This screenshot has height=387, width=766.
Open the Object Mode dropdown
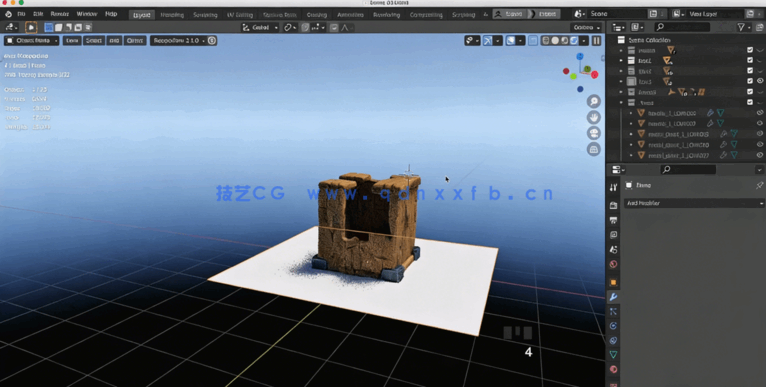point(32,41)
